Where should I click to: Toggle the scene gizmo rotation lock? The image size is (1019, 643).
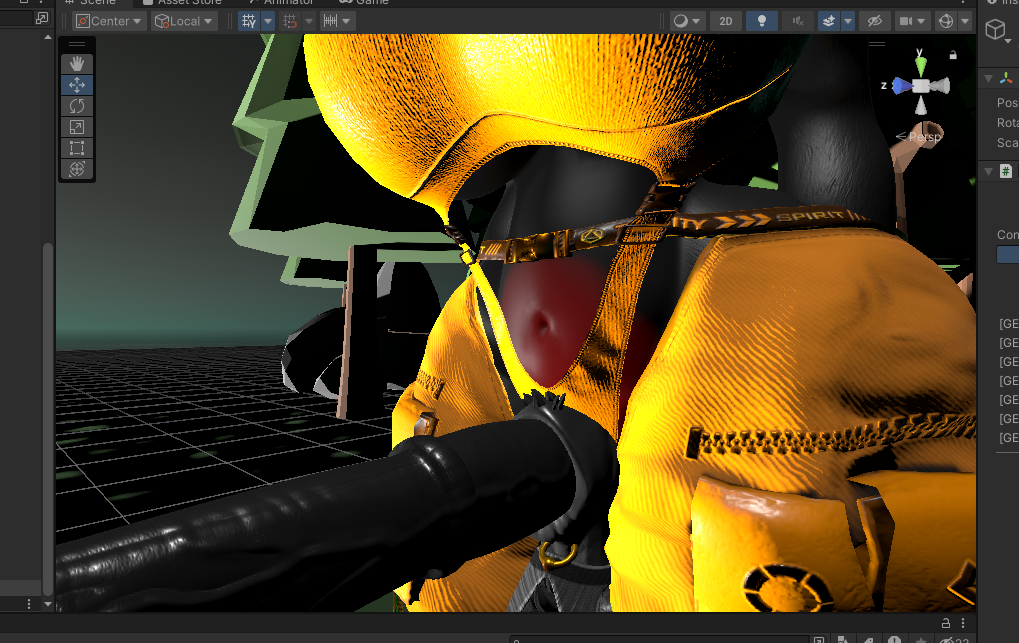pos(953,55)
